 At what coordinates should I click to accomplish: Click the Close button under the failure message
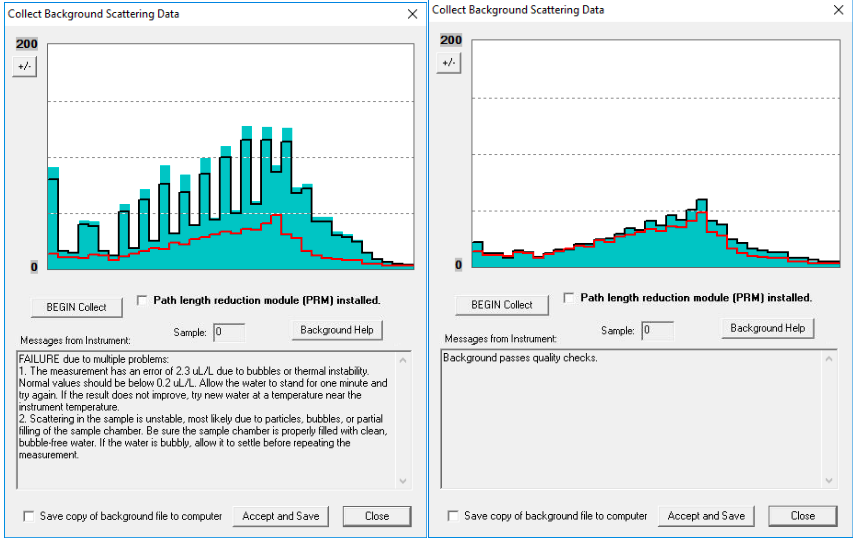pyautogui.click(x=377, y=516)
